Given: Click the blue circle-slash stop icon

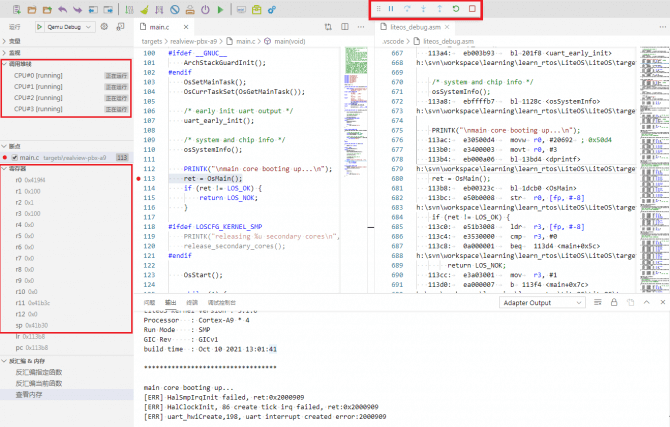Looking at the screenshot, I should (x=174, y=9).
